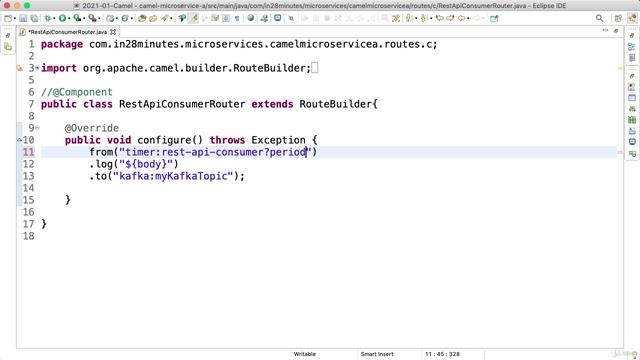Click the Next Annotation icon

[x=409, y=18]
